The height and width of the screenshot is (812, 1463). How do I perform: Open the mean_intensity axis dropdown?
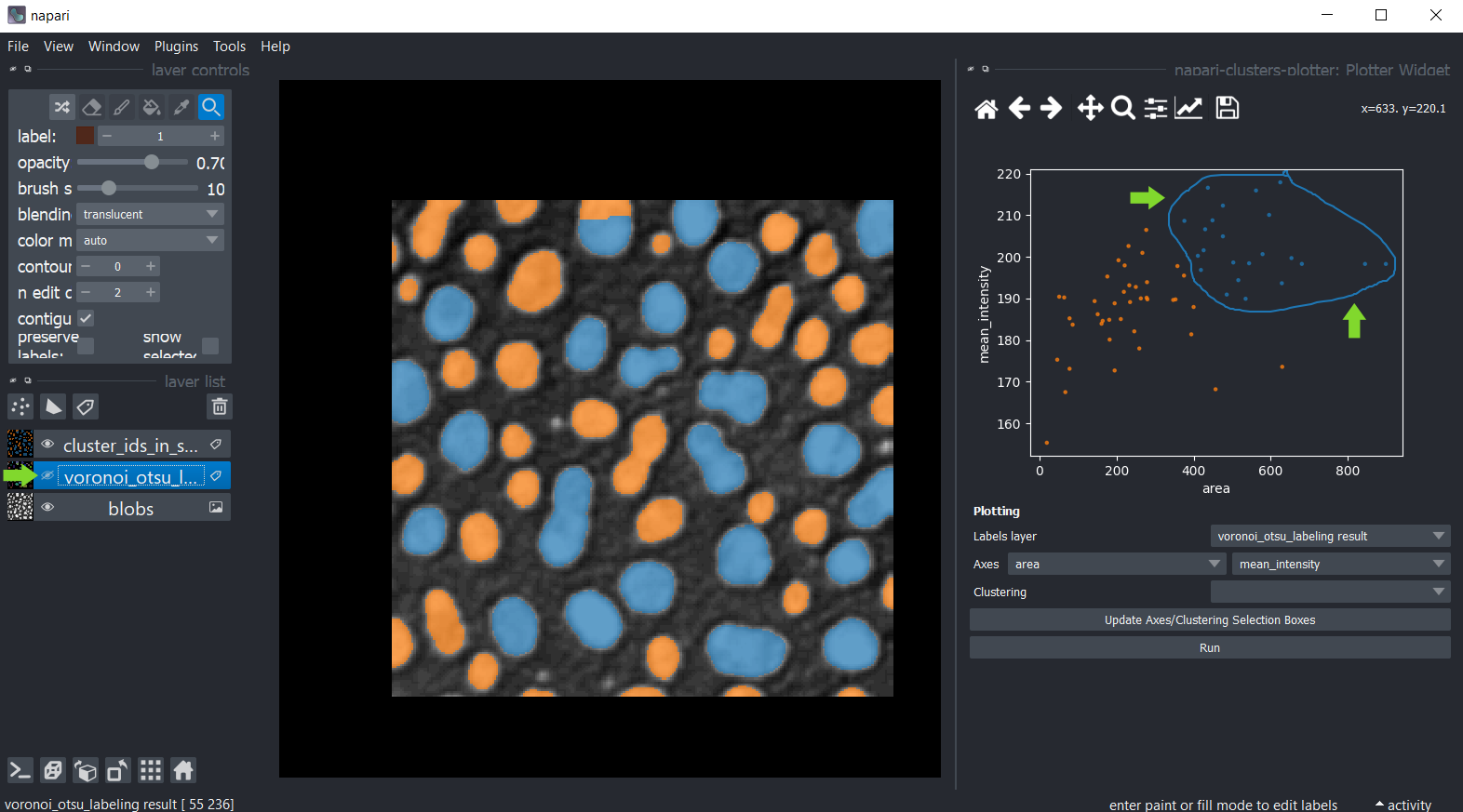click(1340, 564)
